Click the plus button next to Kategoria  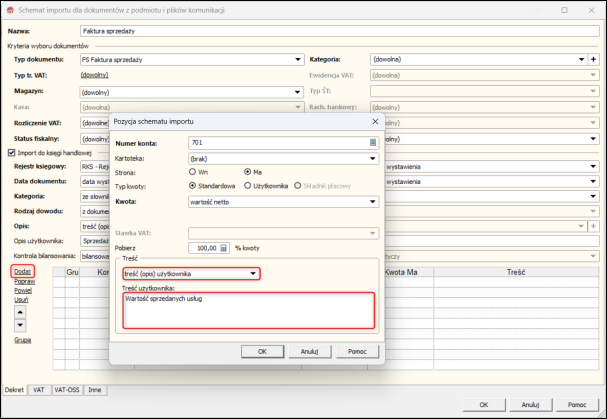593,60
